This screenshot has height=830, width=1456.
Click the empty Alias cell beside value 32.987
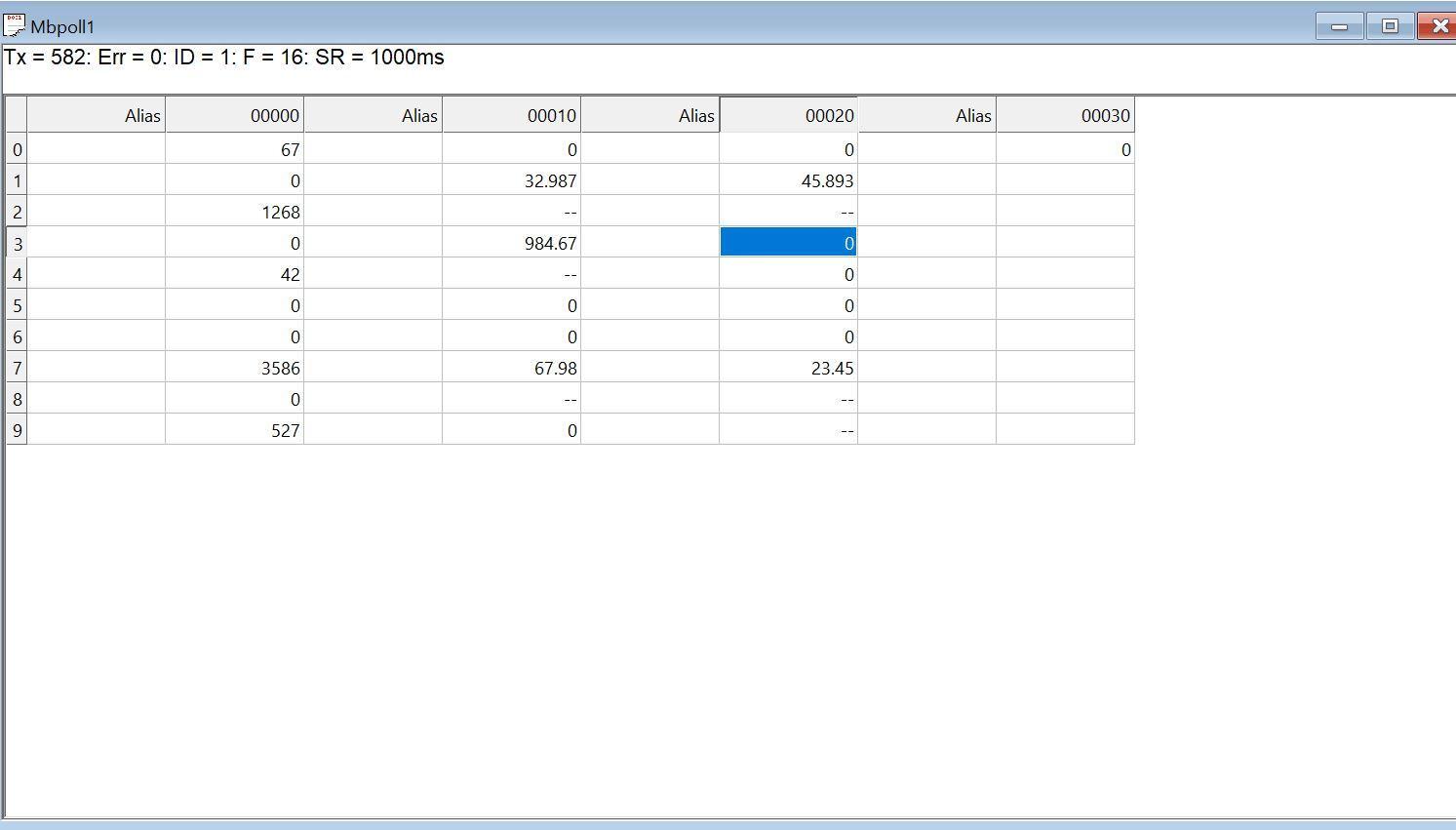click(374, 180)
